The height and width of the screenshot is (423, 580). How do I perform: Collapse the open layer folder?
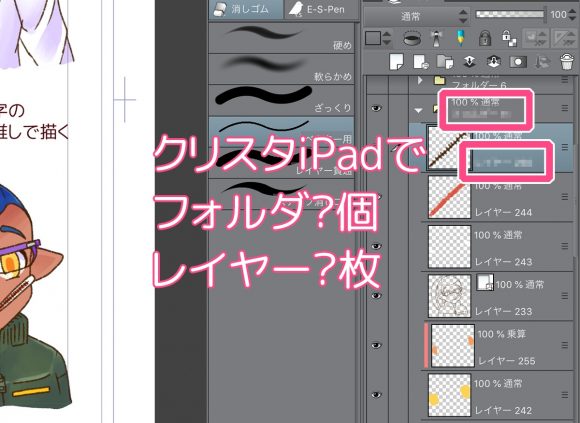pos(418,110)
